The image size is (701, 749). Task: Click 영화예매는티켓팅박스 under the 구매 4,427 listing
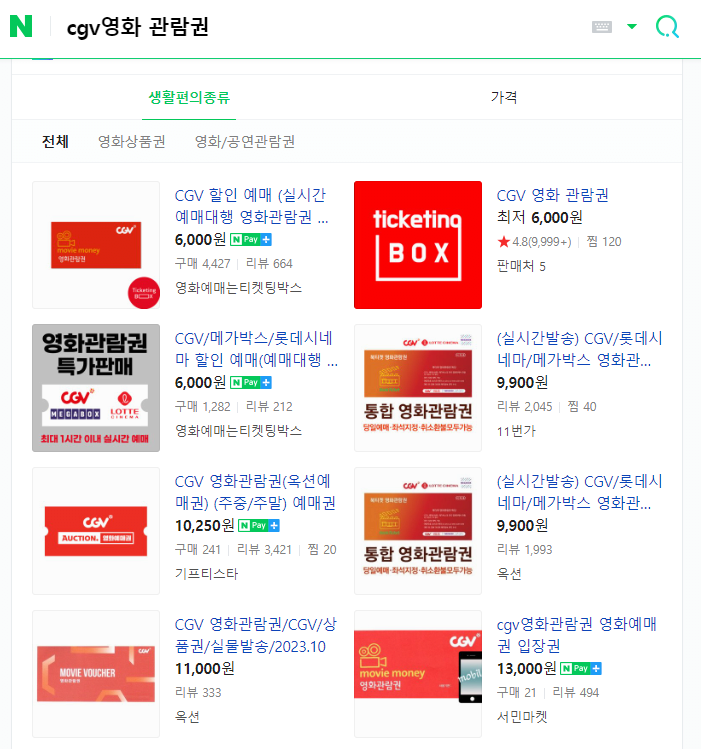238,288
